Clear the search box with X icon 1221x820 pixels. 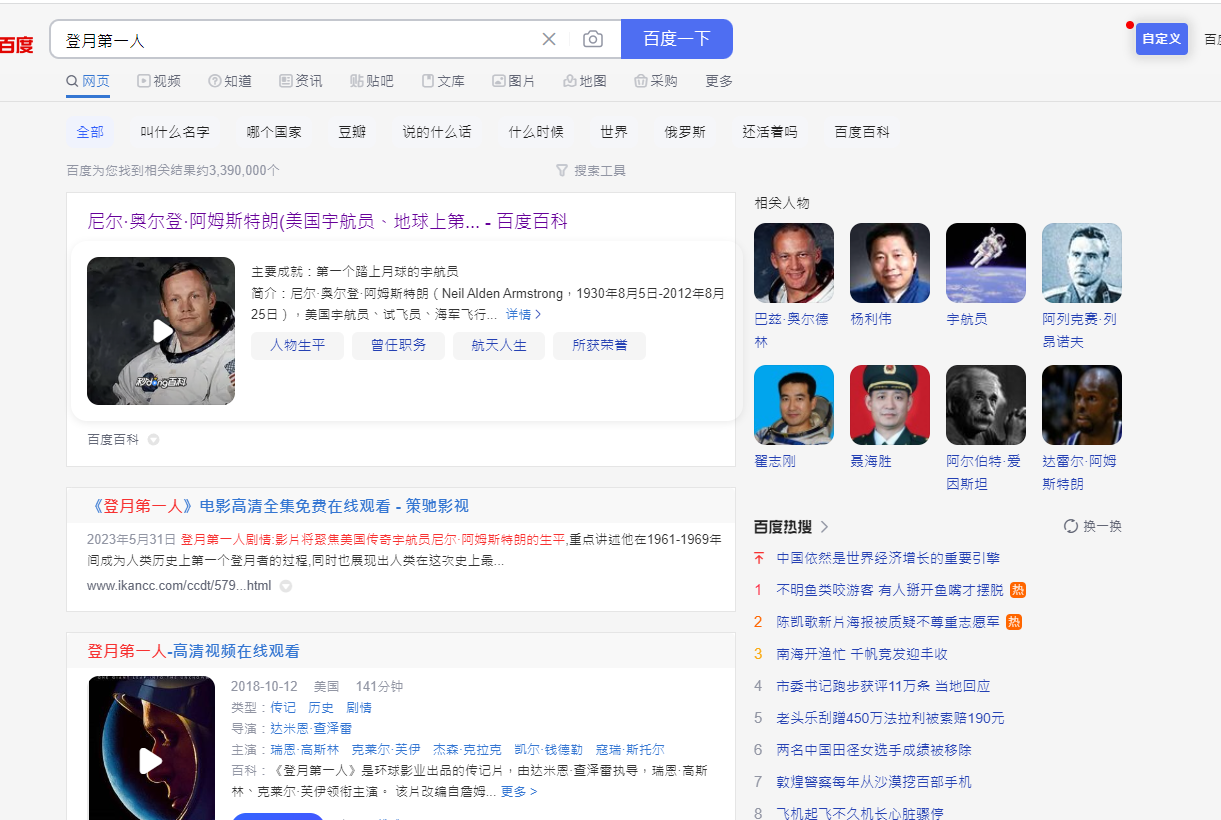point(549,39)
